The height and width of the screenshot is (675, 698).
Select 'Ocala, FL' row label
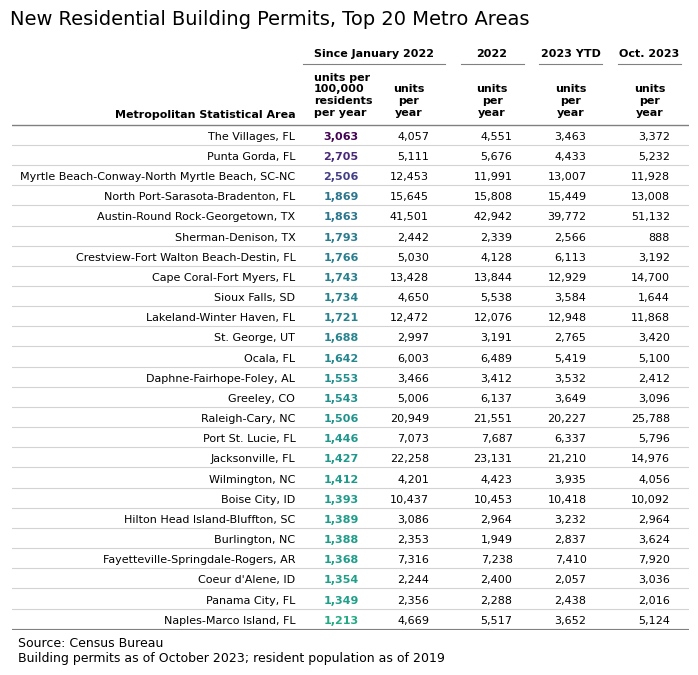click(x=269, y=358)
